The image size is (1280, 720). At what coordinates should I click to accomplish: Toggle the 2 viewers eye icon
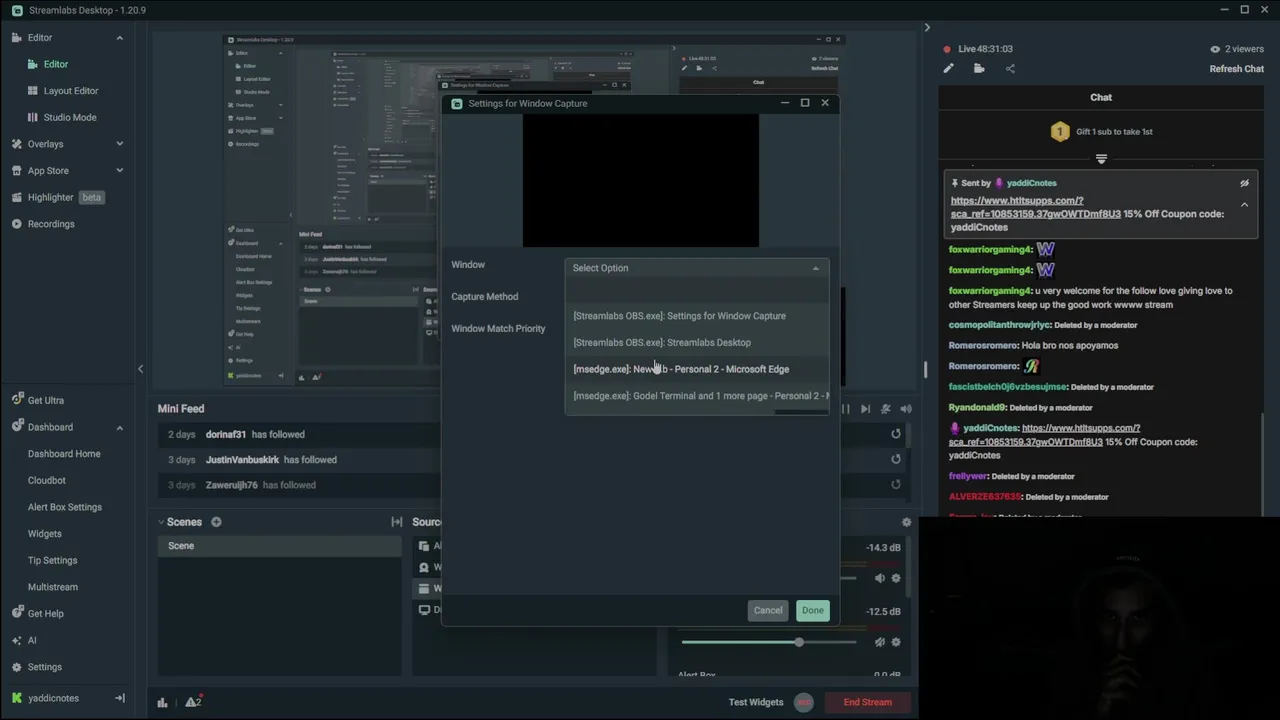point(1215,49)
